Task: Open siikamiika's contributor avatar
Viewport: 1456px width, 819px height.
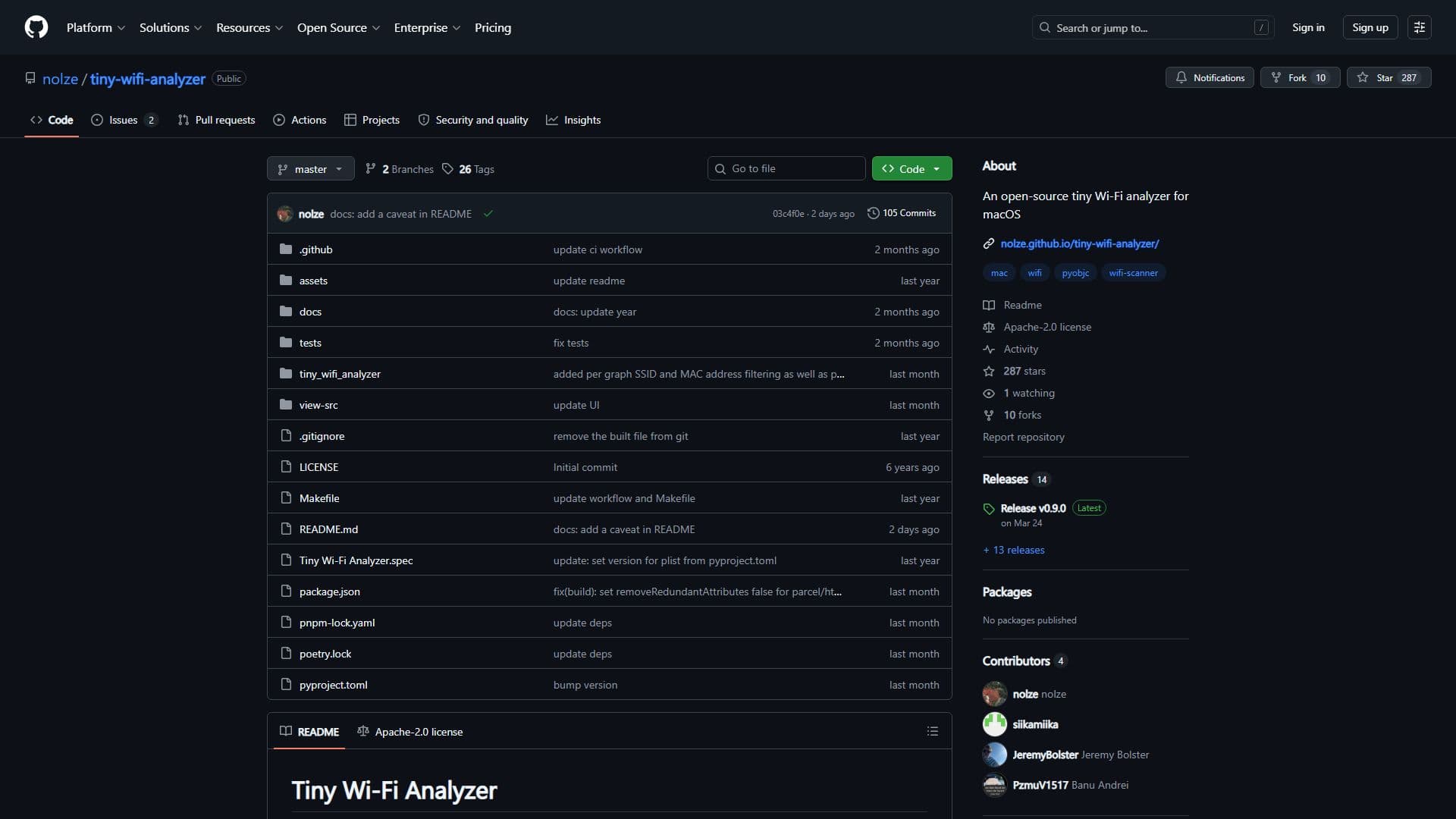Action: pyautogui.click(x=995, y=724)
